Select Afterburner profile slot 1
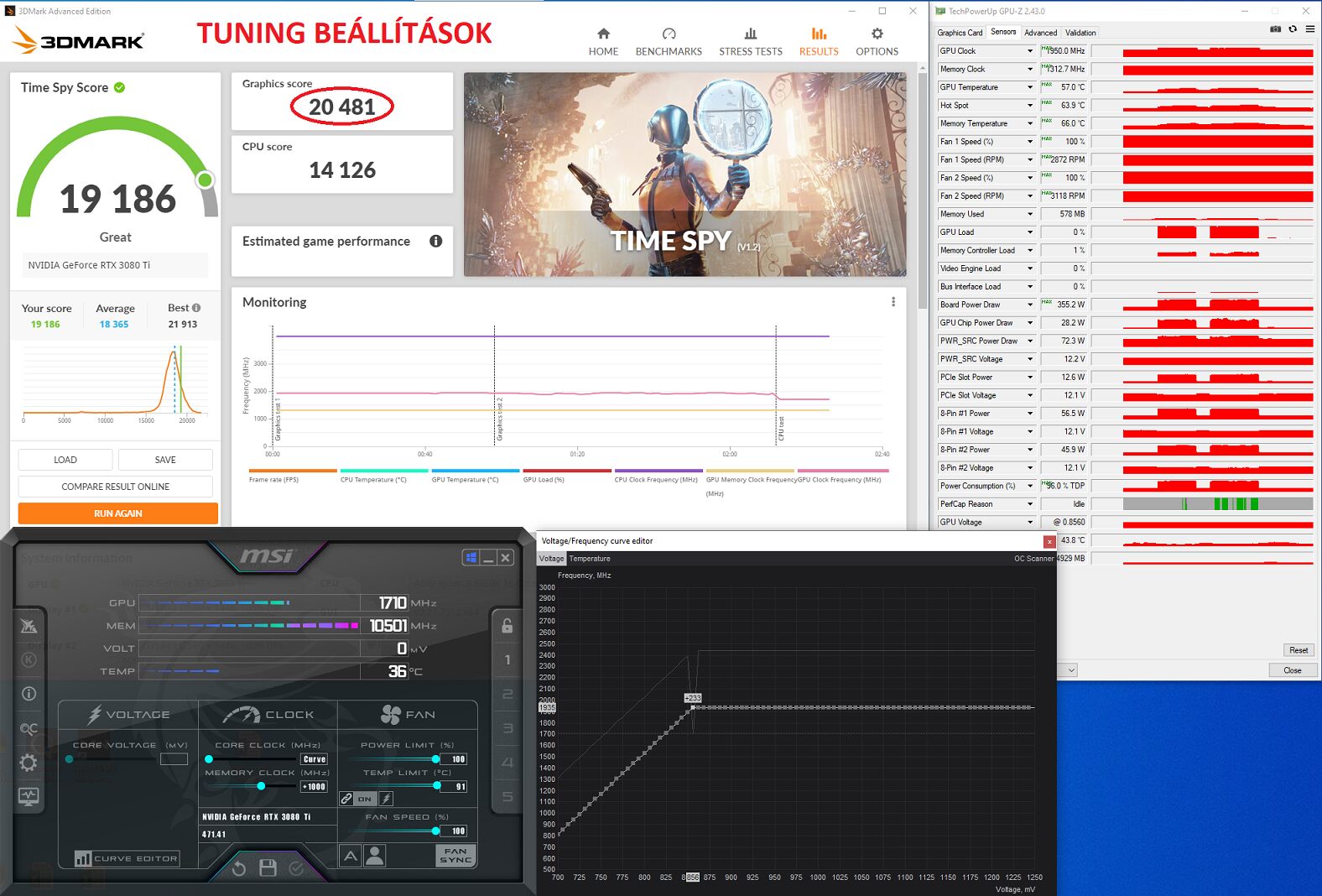1322x896 pixels. 507,659
